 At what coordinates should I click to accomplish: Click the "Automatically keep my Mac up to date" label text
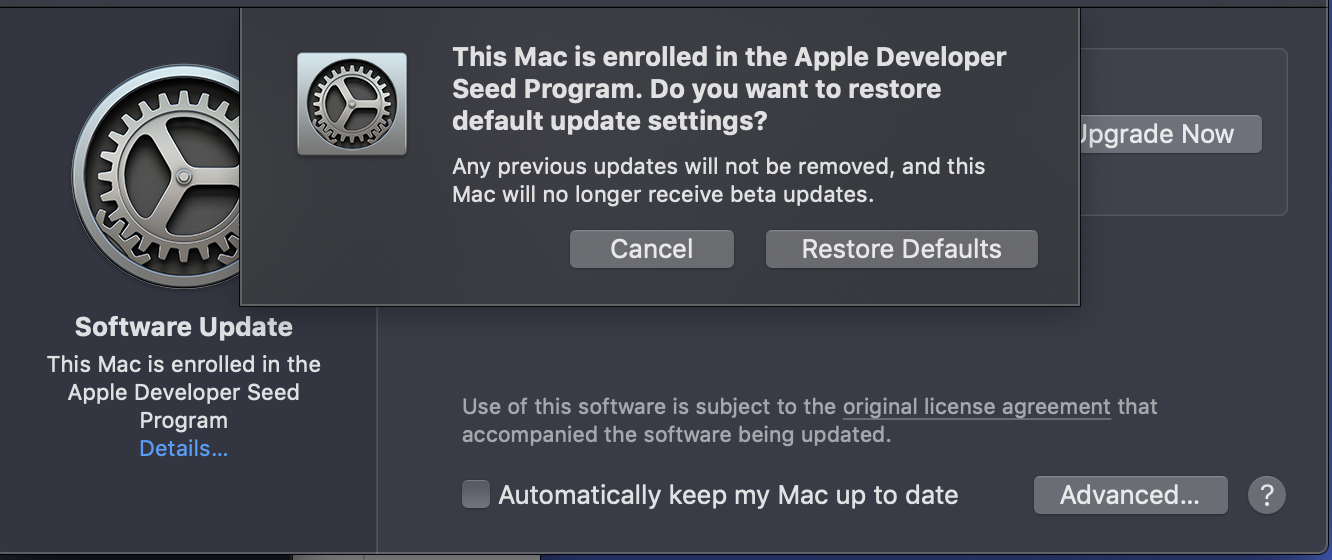[x=728, y=495]
